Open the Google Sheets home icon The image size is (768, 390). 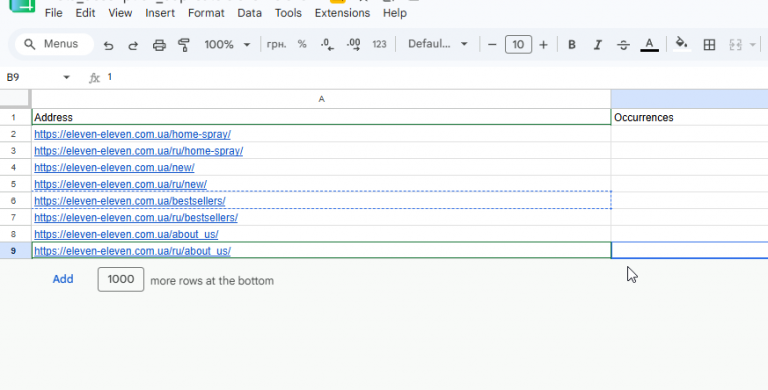point(22,5)
